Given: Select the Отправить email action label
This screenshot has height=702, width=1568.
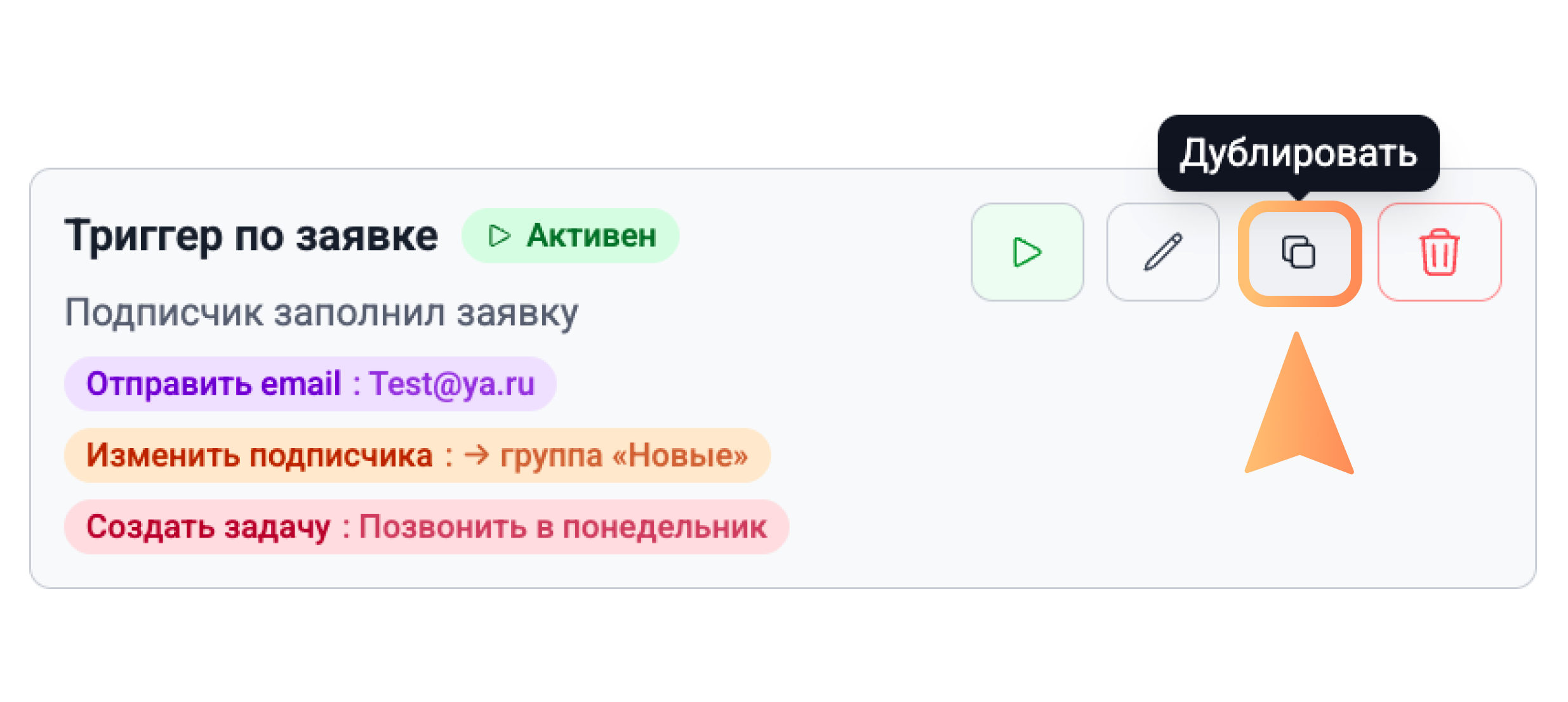Looking at the screenshot, I should point(214,384).
